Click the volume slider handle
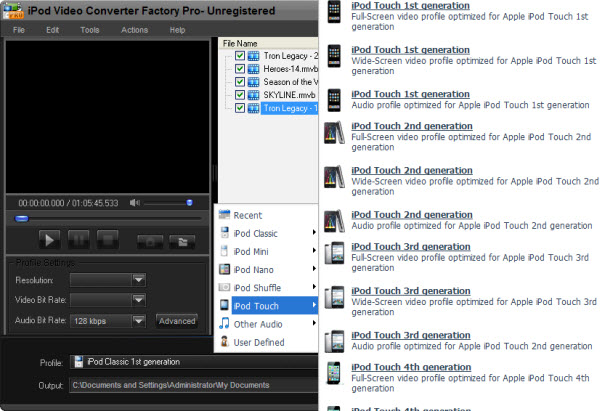 click(189, 203)
